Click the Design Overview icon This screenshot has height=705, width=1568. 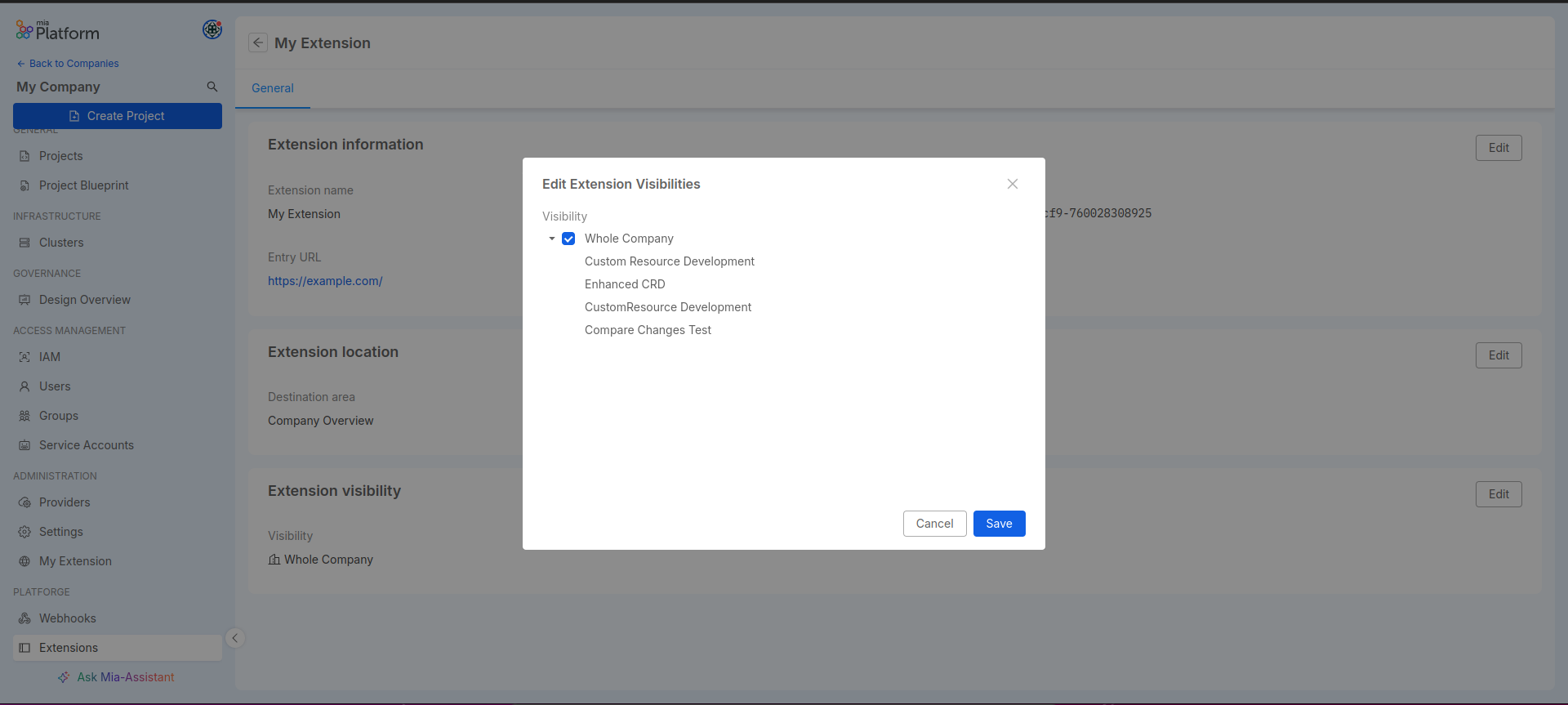coord(24,300)
